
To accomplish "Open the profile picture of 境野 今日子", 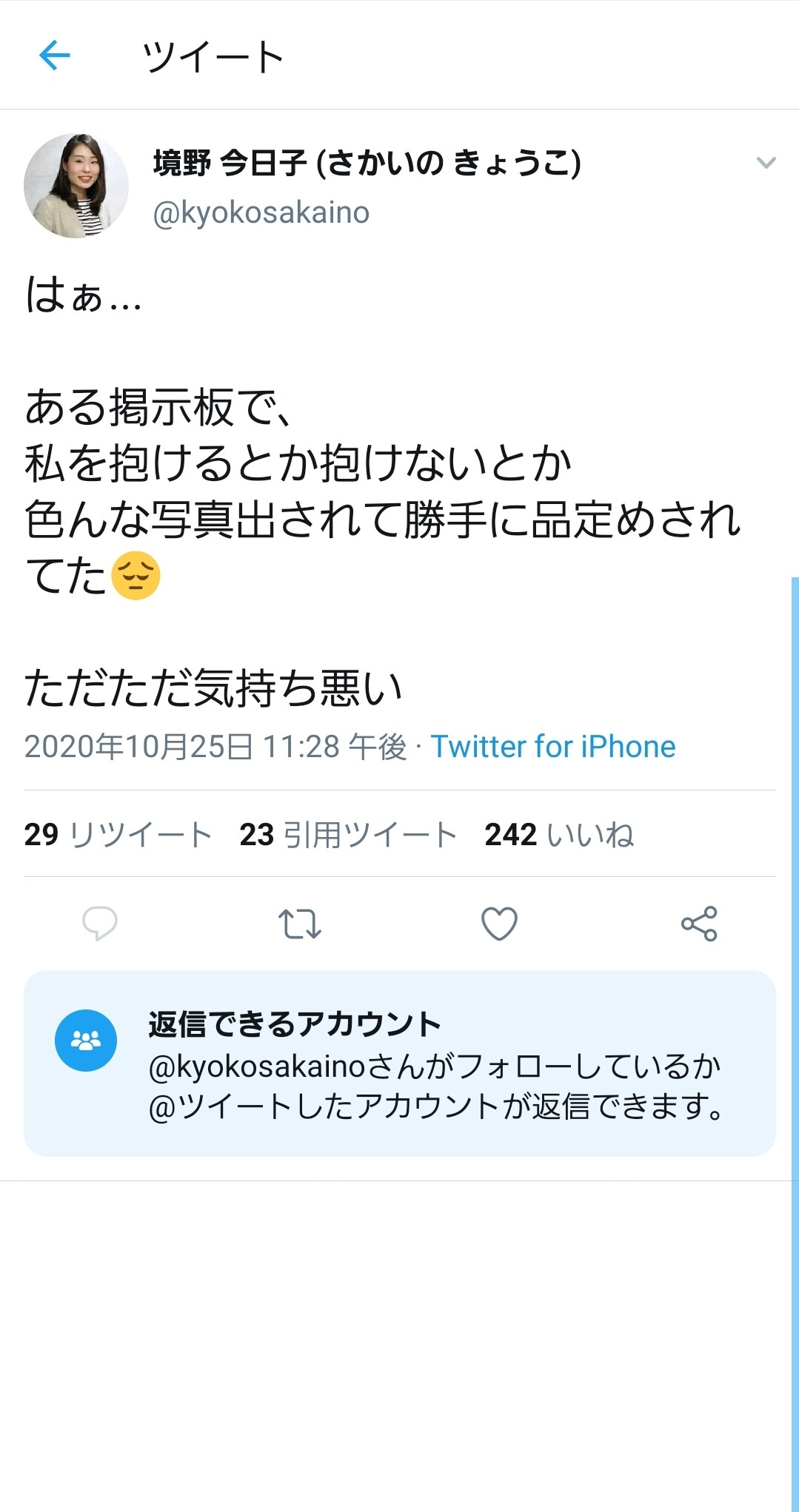I will pyautogui.click(x=78, y=184).
